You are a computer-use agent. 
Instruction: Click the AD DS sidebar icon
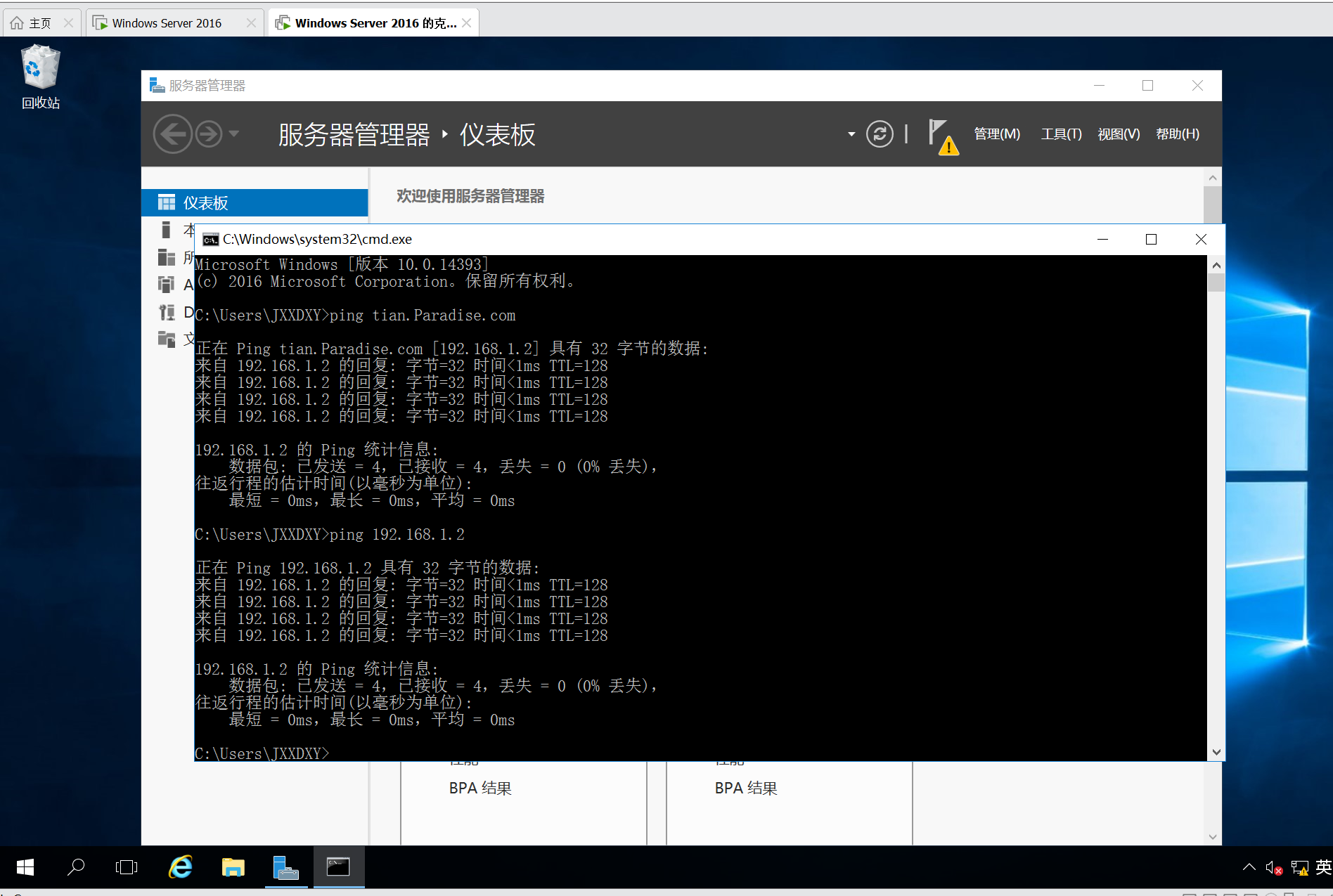(x=167, y=285)
